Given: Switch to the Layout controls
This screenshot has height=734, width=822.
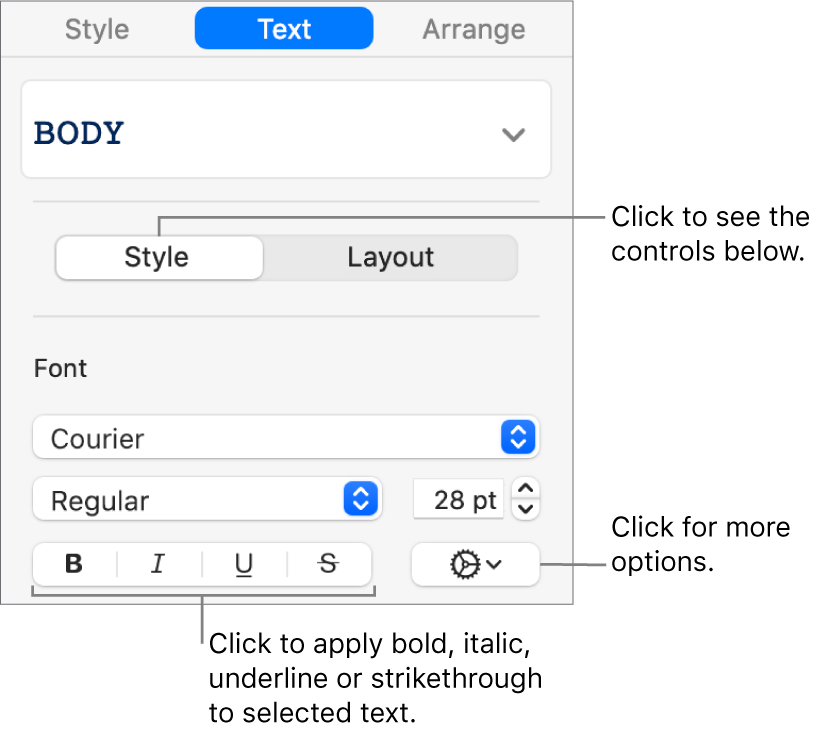Looking at the screenshot, I should click(x=391, y=257).
